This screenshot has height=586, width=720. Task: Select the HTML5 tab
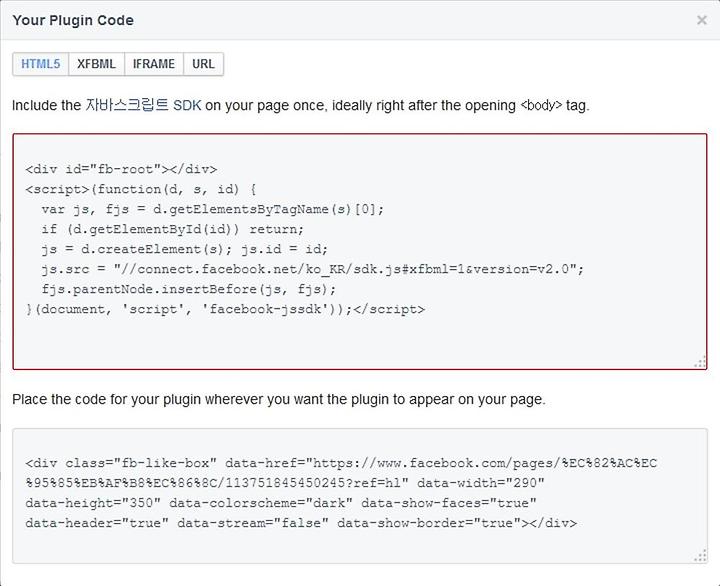40,64
